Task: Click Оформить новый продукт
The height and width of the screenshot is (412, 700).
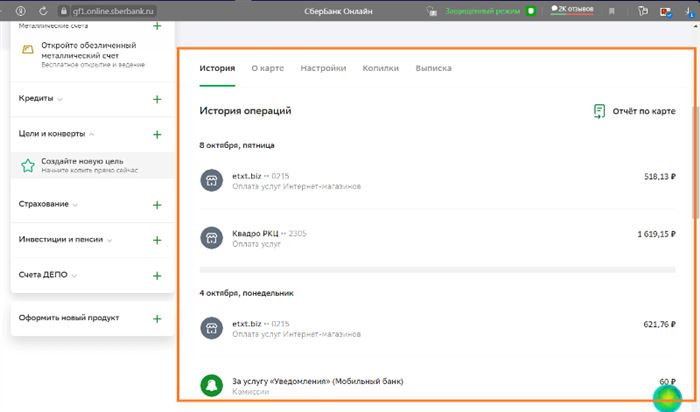Action: pos(69,318)
